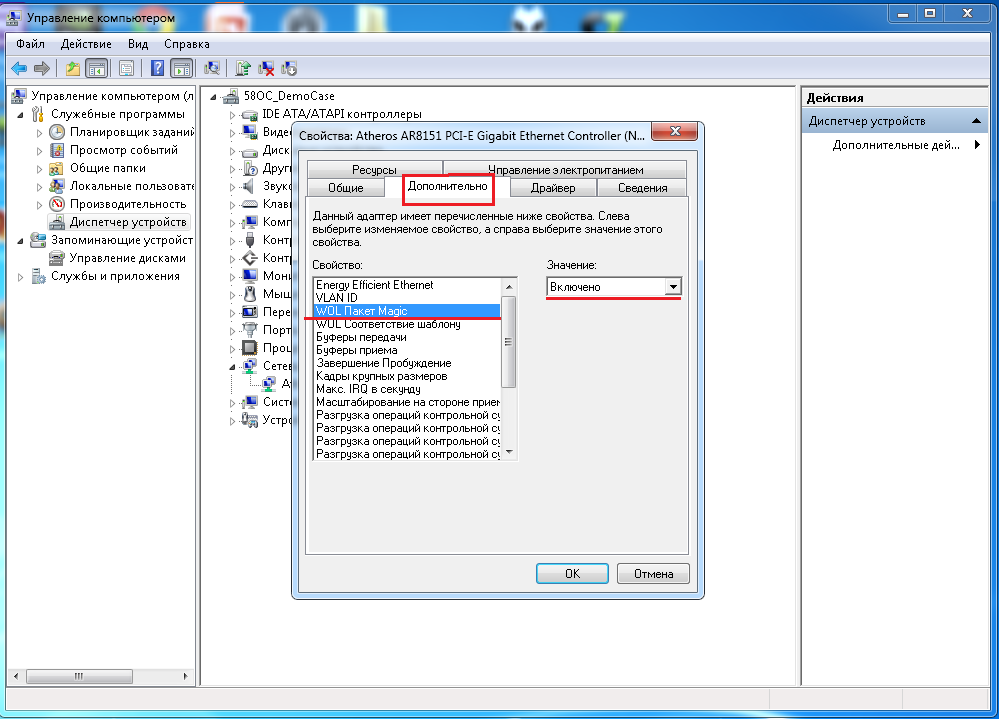Switch to the Общие tab
This screenshot has height=719, width=999.
(x=346, y=188)
